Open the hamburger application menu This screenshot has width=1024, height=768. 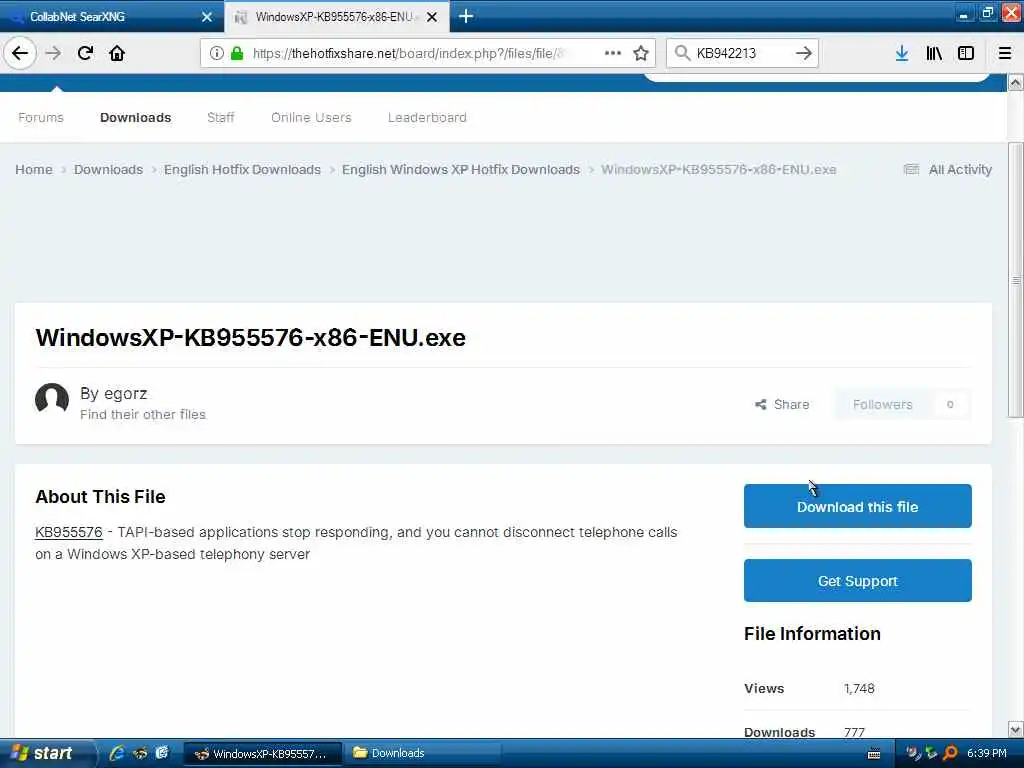1005,53
